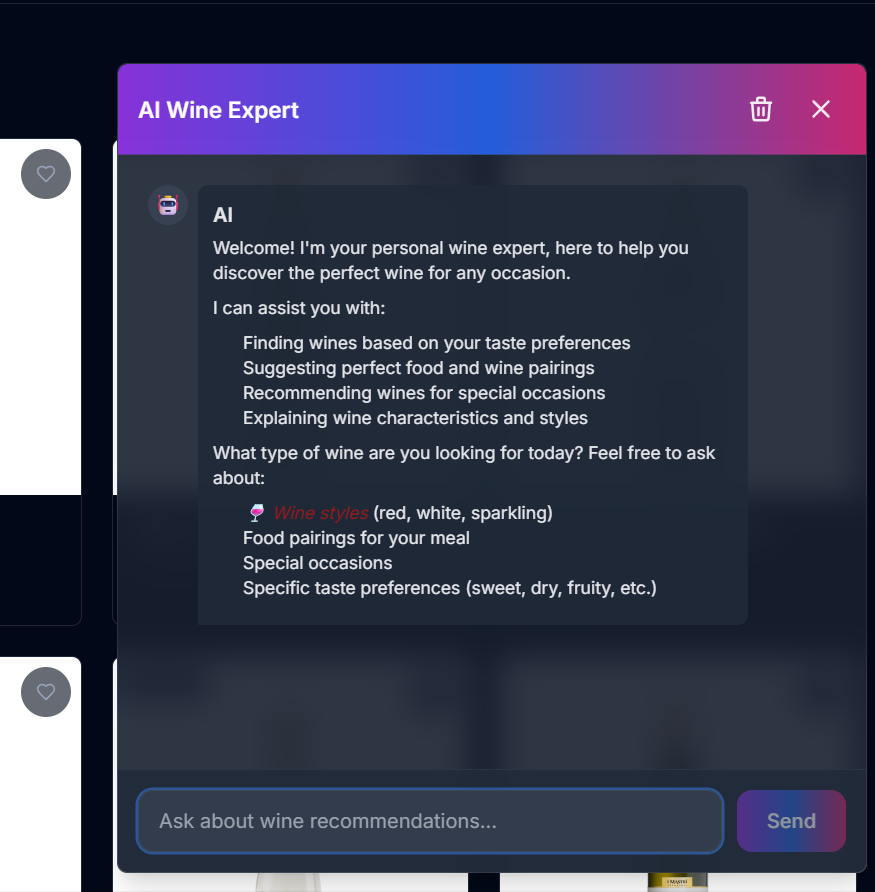The image size is (875, 892).
Task: Open the pale wine bottle thumbnail below chat
Action: [288, 882]
